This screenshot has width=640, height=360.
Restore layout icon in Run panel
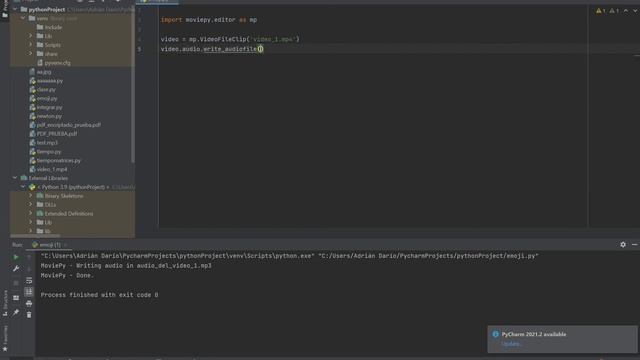[16, 298]
